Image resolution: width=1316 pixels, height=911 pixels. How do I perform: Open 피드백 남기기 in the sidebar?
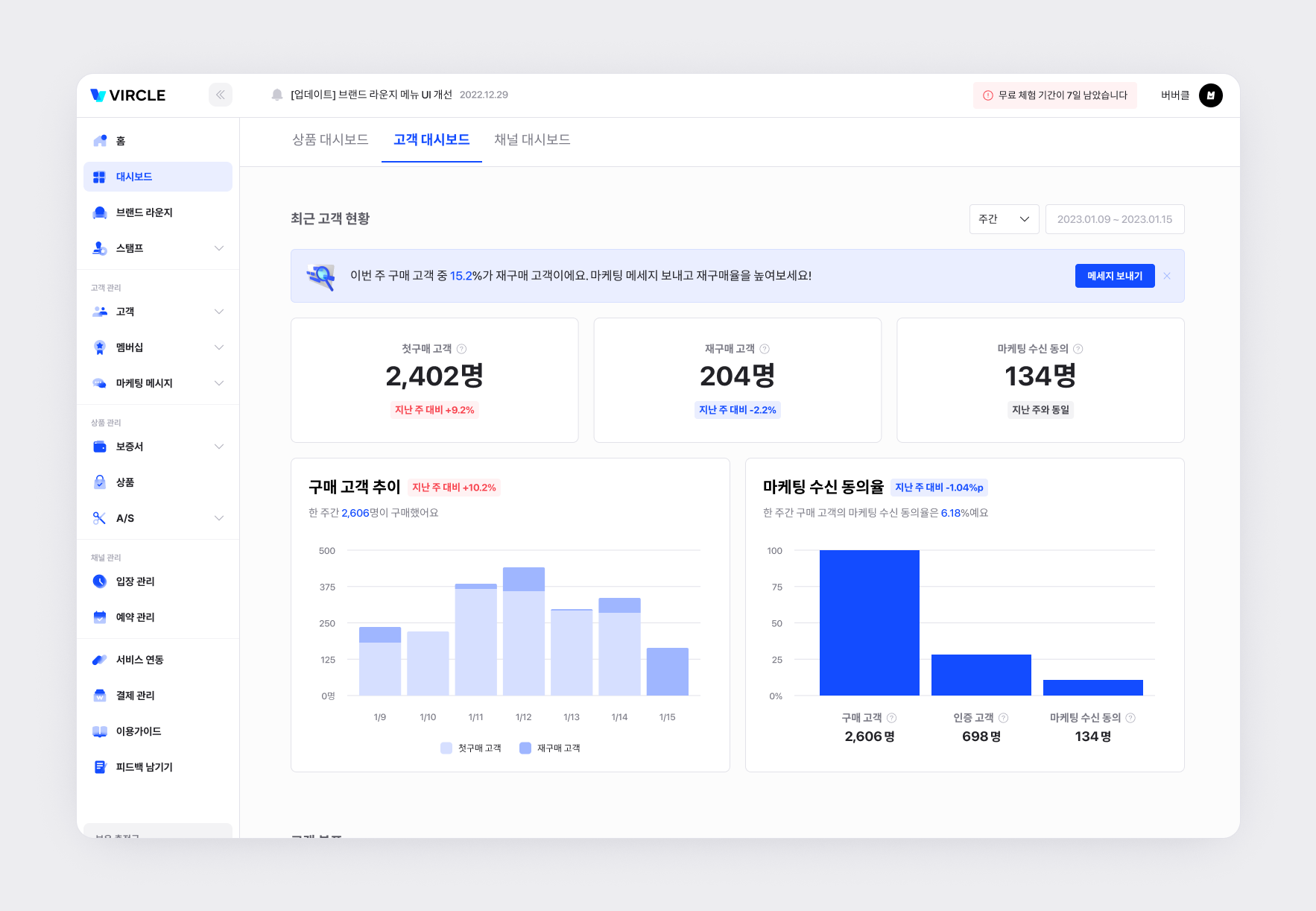click(x=158, y=767)
